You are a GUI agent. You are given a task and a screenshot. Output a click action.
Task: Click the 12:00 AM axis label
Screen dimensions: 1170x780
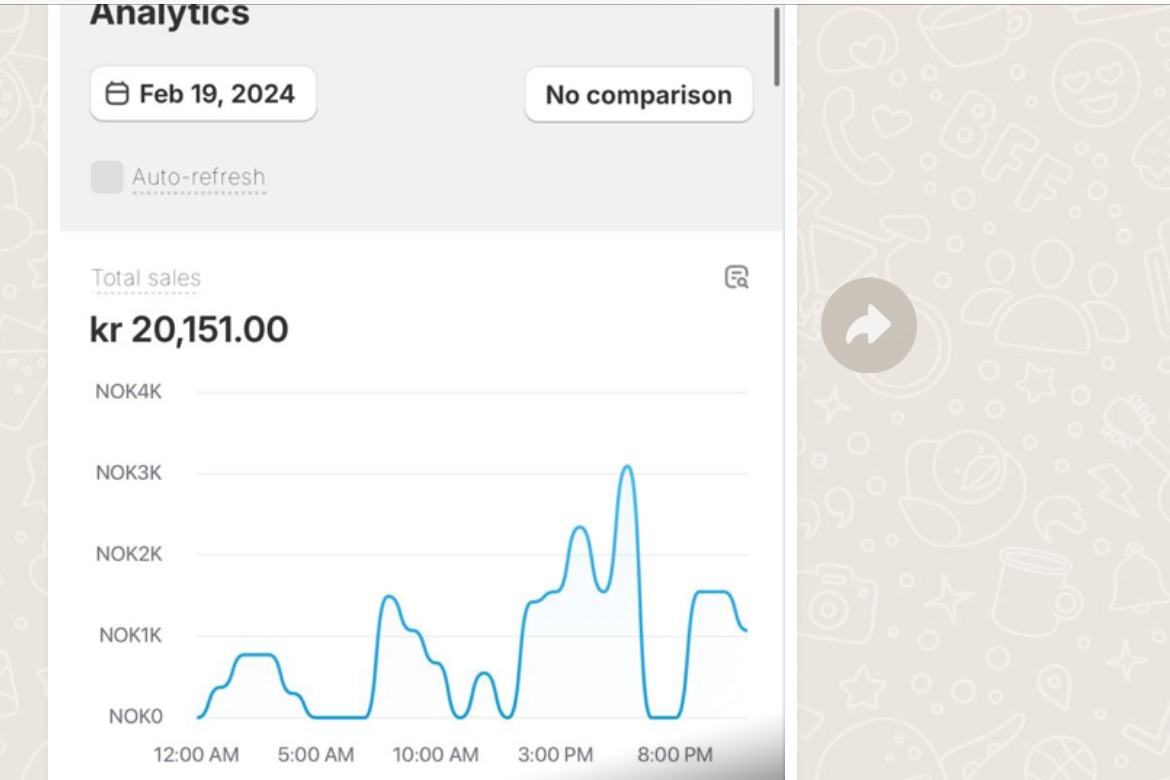tap(196, 755)
